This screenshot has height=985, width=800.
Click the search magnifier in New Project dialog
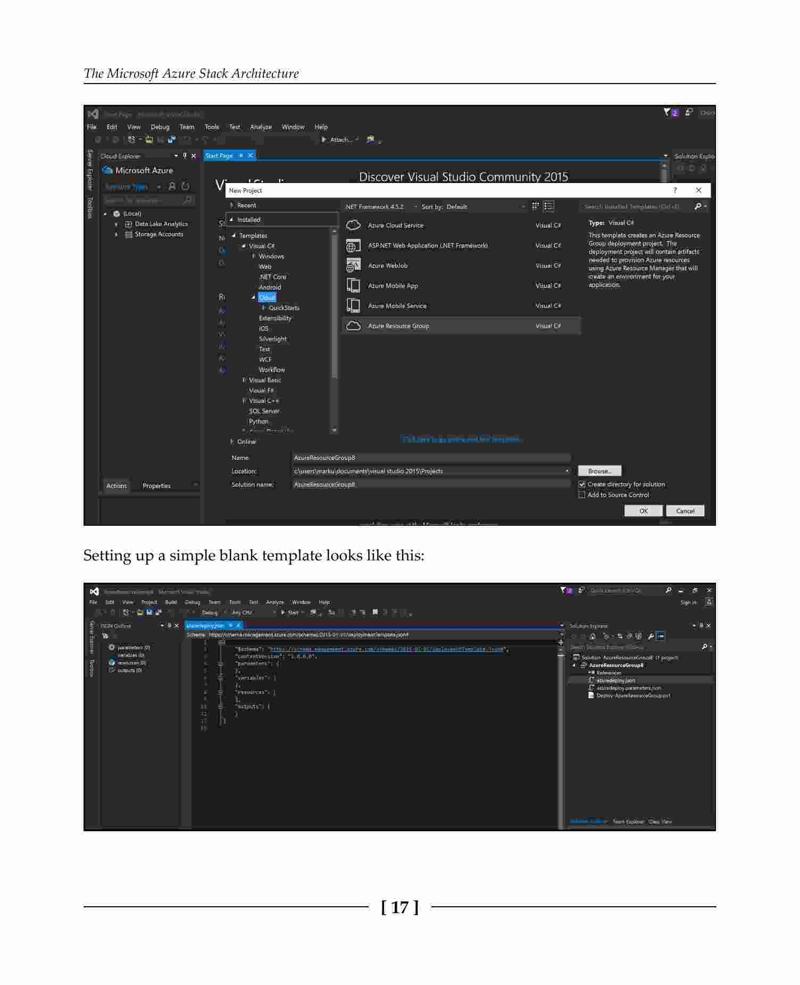pyautogui.click(x=698, y=207)
